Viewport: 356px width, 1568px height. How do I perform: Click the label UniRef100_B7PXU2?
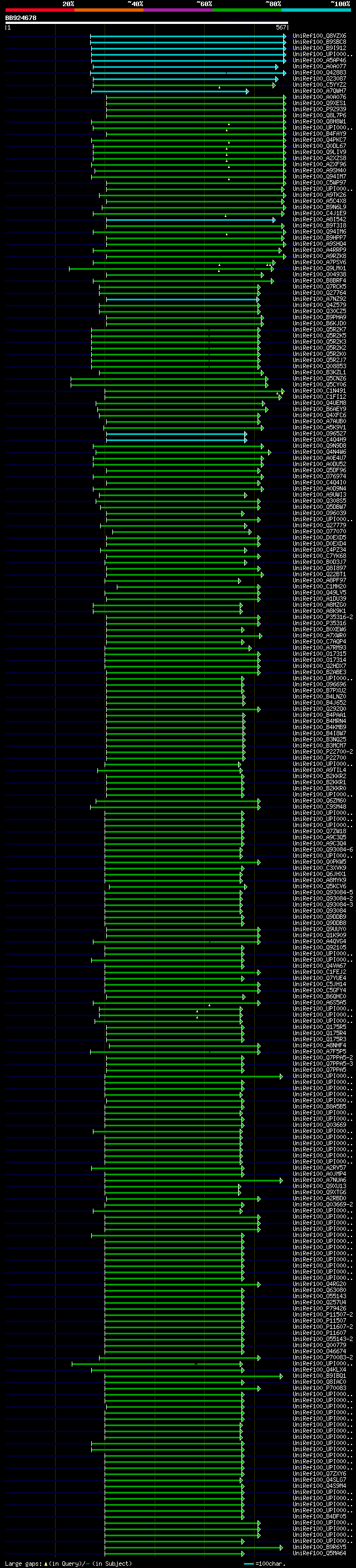click(319, 690)
